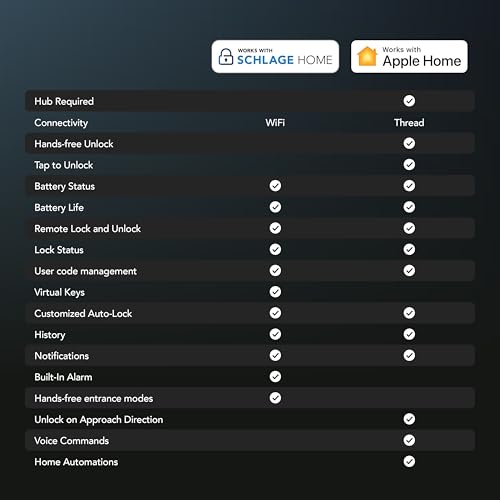Click Hub Required checkmark under Apple Home
Viewport: 500px width, 500px height.
[x=409, y=101]
